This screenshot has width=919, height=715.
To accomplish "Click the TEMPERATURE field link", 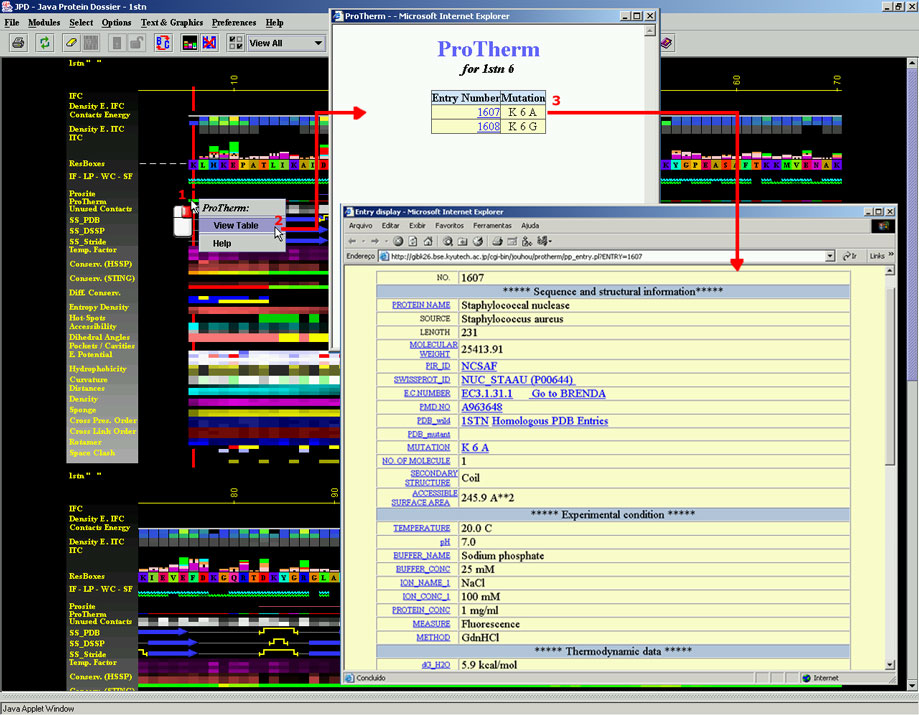I will point(421,529).
